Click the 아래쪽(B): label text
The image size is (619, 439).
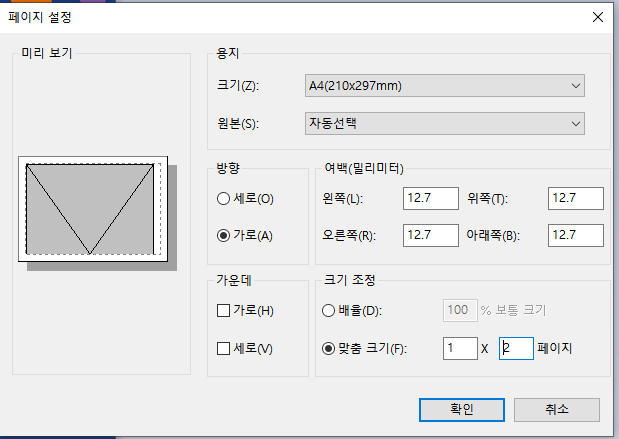click(493, 235)
